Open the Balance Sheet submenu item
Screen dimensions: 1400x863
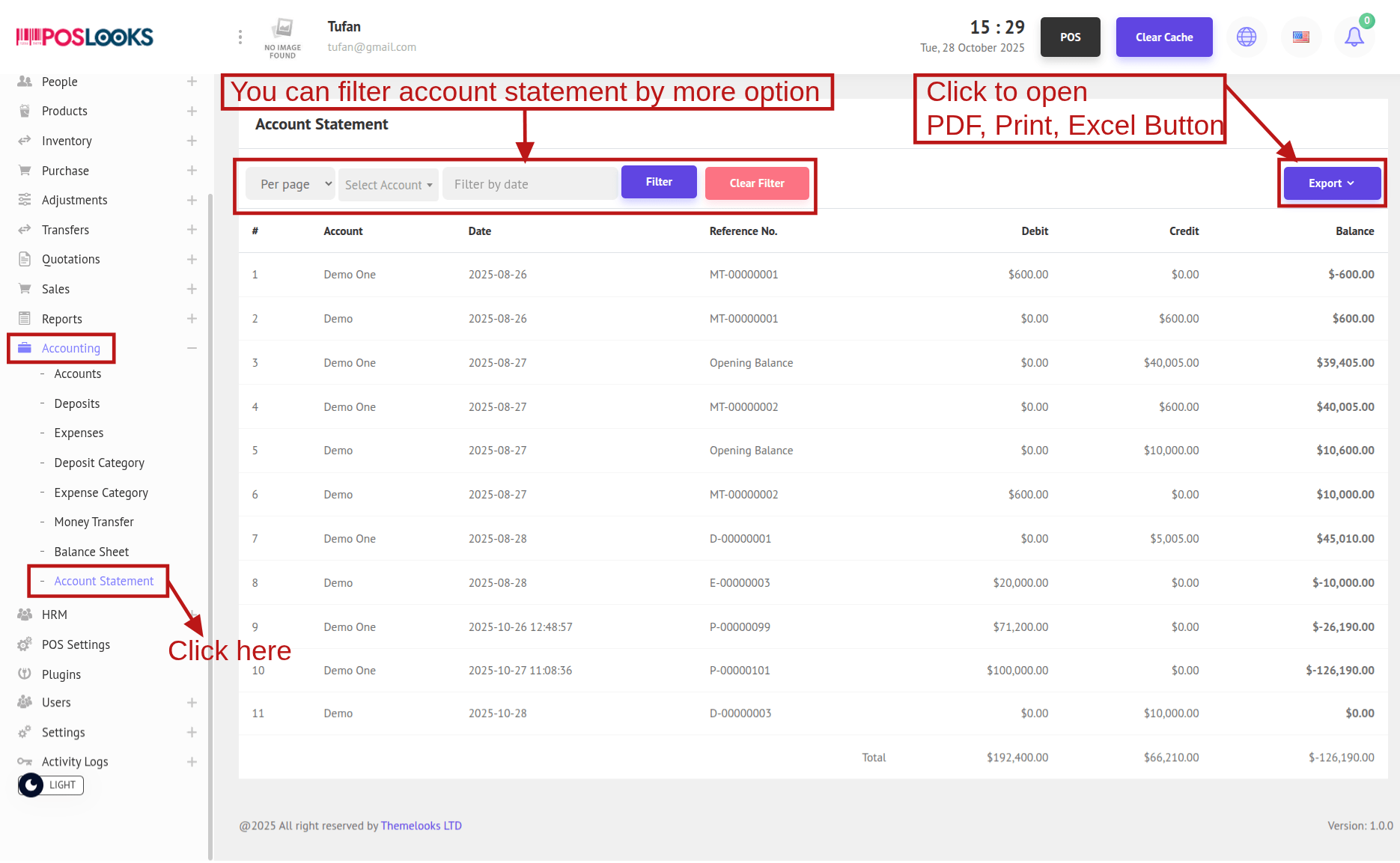tap(91, 552)
